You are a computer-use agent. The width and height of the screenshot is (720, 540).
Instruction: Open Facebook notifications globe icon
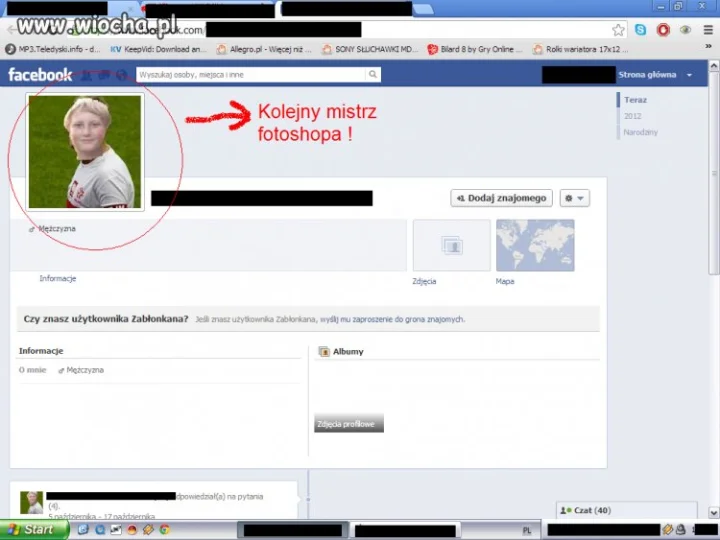pos(121,75)
